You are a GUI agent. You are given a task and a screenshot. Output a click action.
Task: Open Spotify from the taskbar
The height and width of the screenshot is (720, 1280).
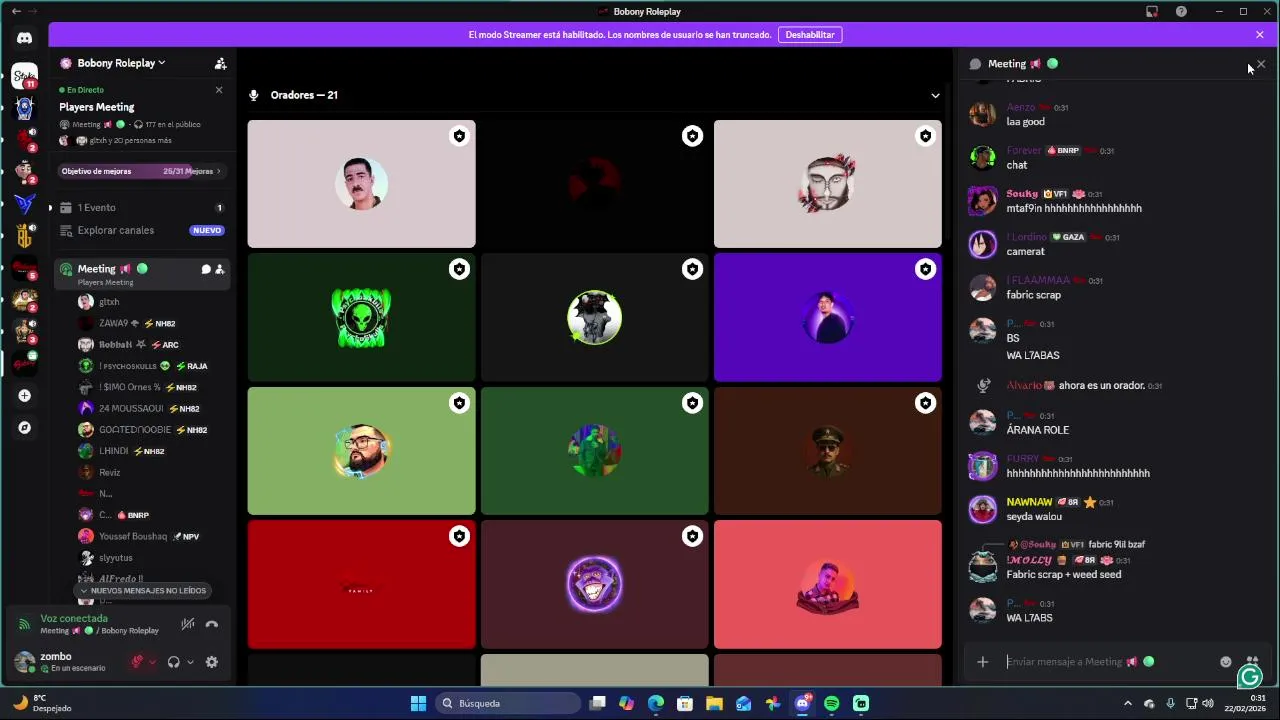pos(832,703)
